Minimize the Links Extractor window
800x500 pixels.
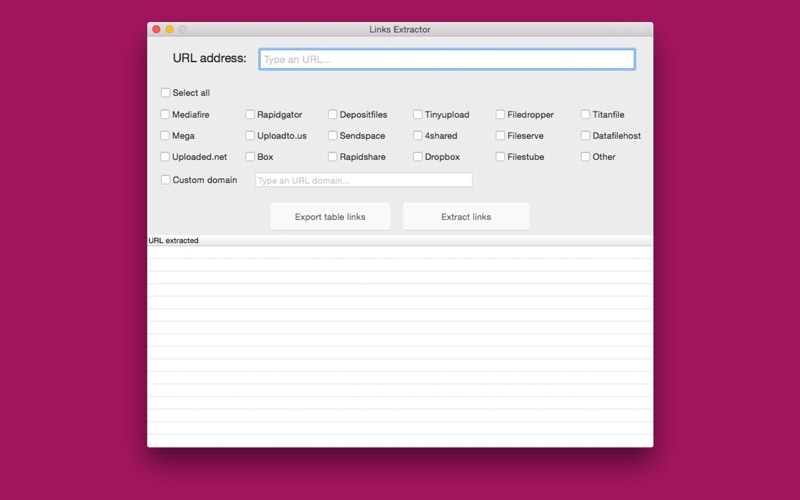pyautogui.click(x=169, y=30)
